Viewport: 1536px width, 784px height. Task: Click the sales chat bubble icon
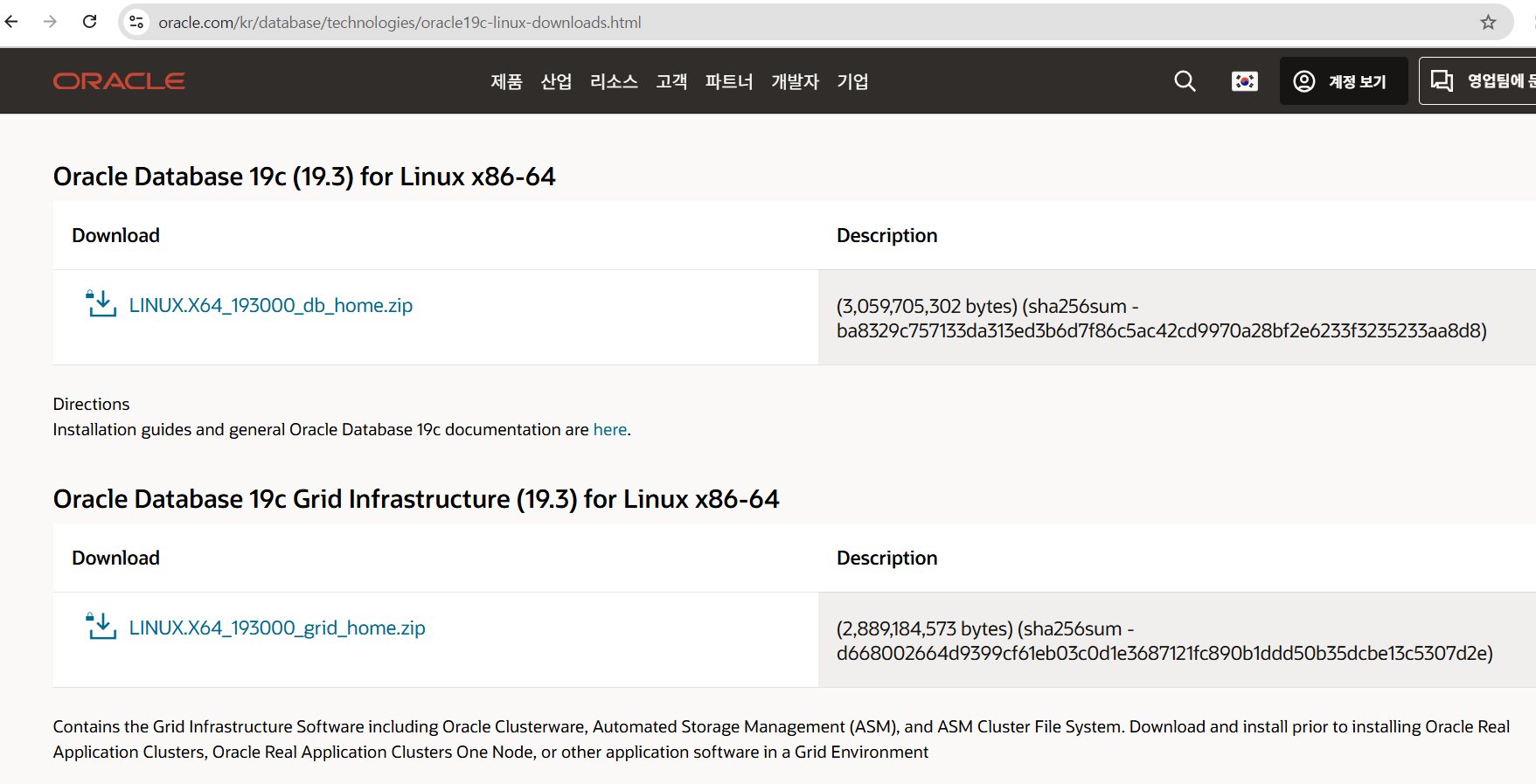point(1442,81)
